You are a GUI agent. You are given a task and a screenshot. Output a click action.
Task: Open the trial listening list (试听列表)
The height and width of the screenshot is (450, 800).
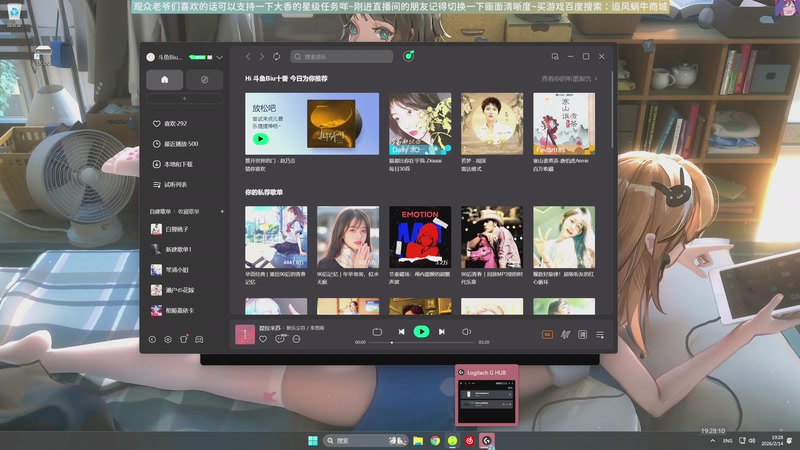[x=170, y=185]
